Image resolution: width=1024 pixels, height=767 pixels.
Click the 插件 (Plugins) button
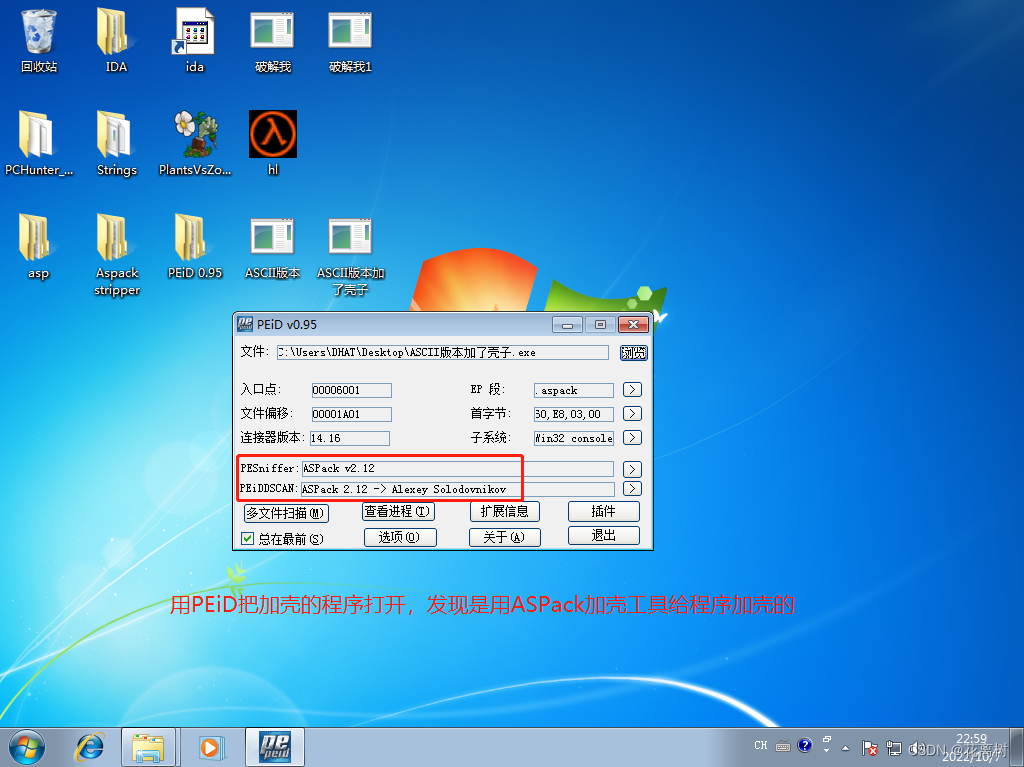[603, 512]
